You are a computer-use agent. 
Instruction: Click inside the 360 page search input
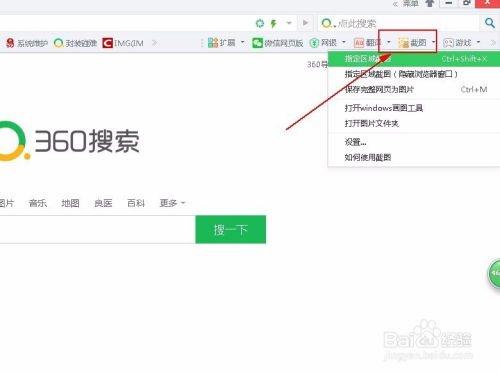coord(97,230)
